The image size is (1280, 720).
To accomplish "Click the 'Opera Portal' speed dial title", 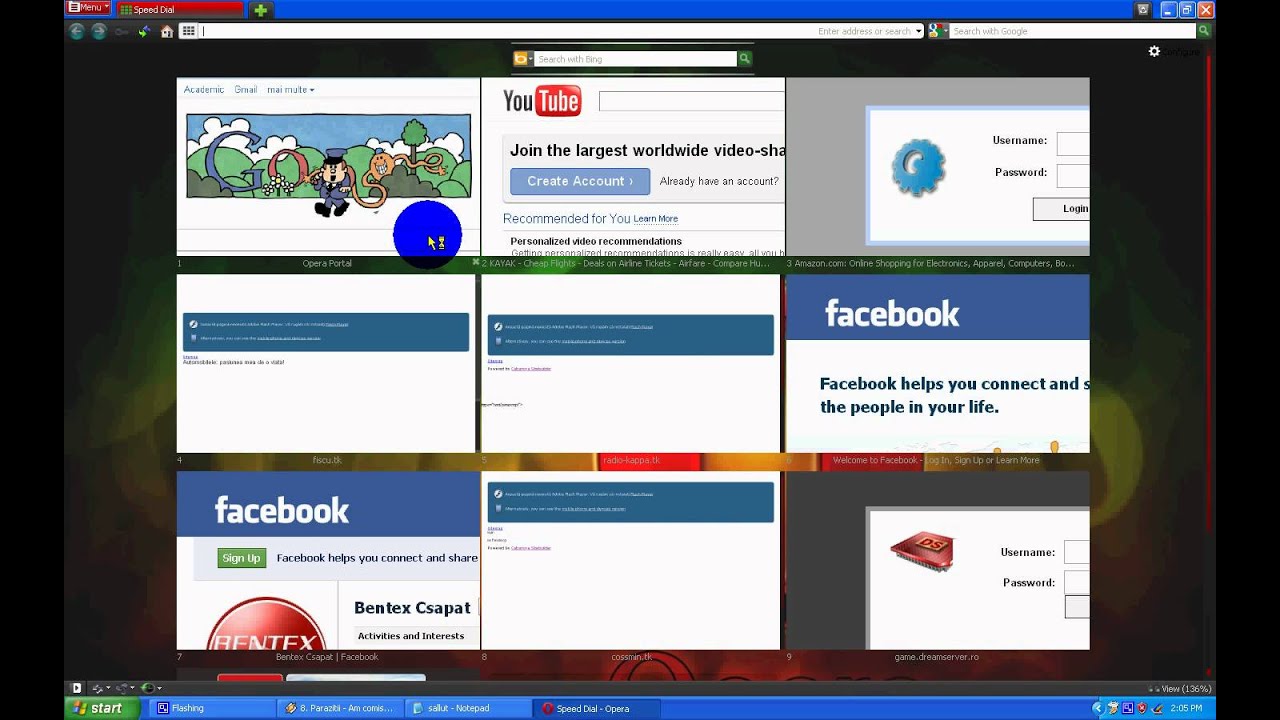I will click(x=327, y=264).
